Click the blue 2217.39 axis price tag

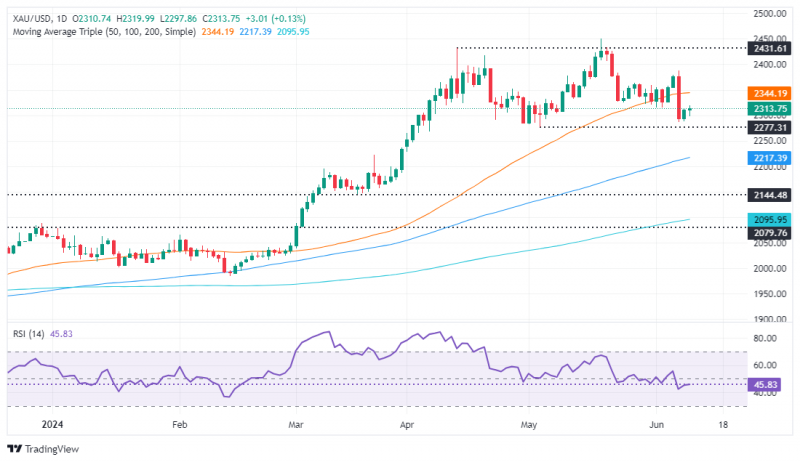(769, 158)
